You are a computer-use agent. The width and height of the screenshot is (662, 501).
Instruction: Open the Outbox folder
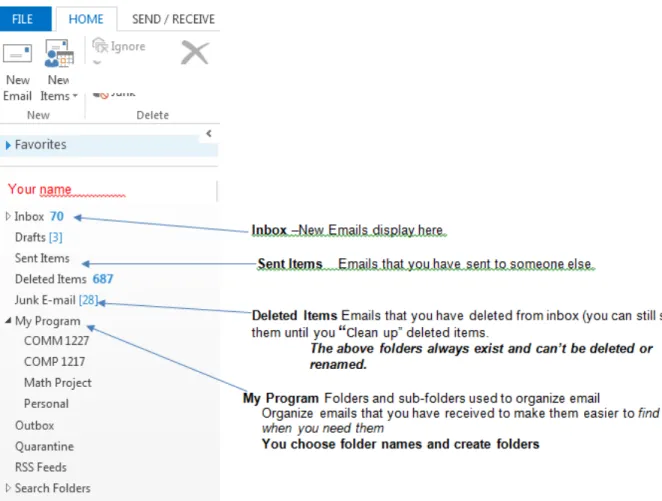point(35,425)
